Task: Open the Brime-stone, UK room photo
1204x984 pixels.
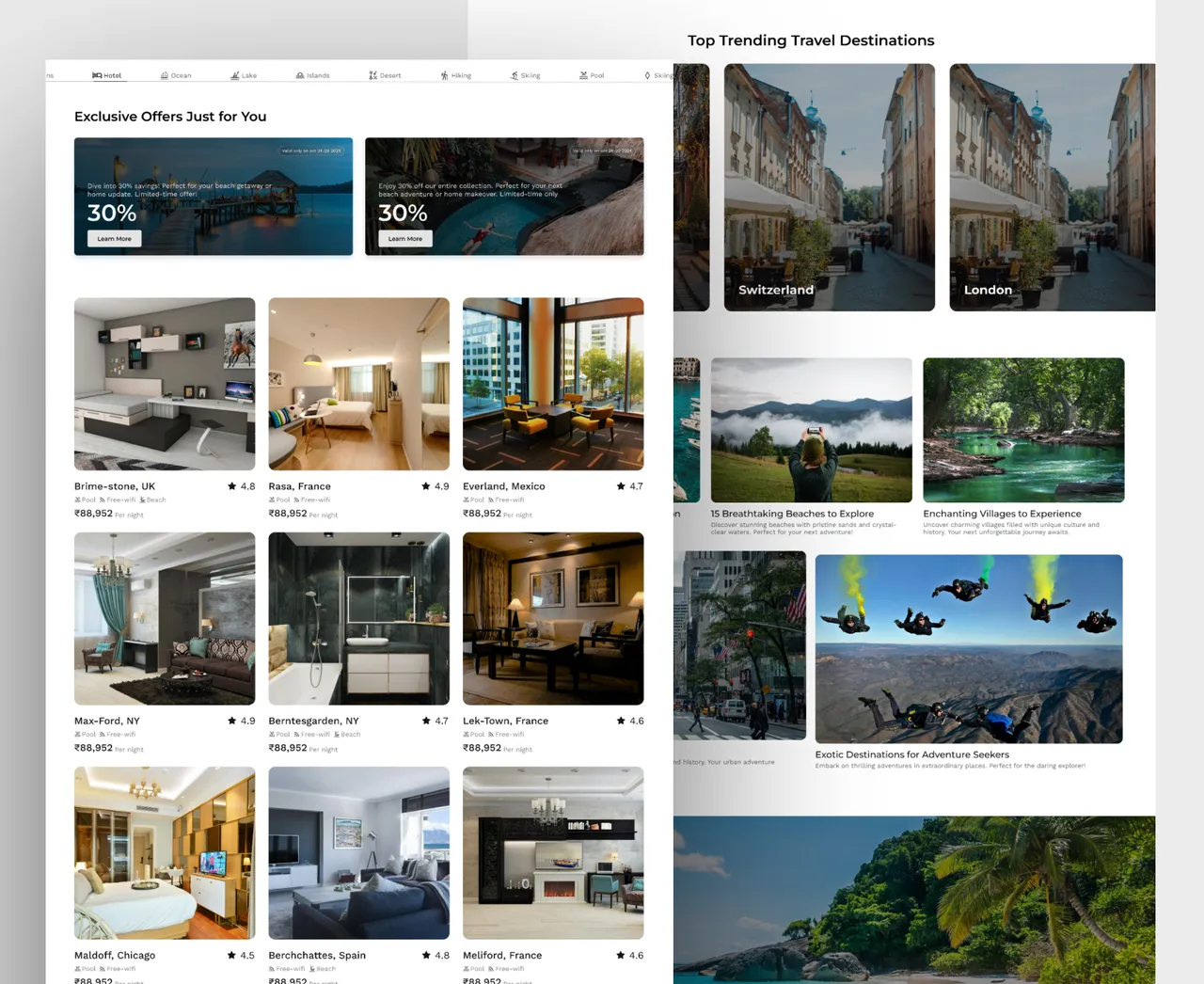Action: 165,384
